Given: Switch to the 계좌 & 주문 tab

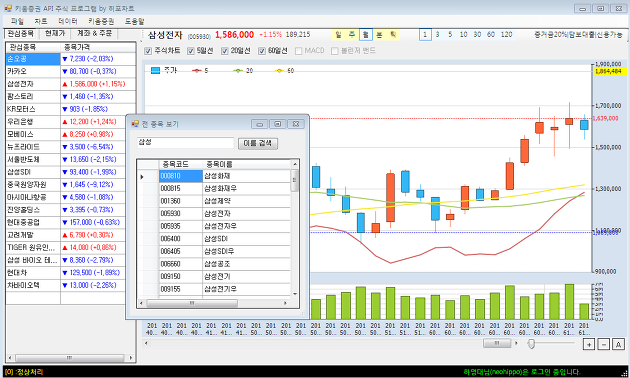Looking at the screenshot, I should pyautogui.click(x=94, y=33).
